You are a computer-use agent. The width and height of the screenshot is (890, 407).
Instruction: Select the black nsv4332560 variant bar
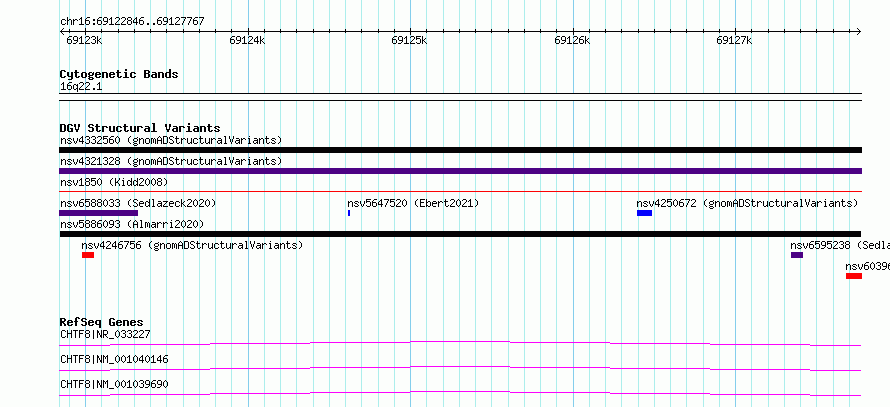pos(460,150)
